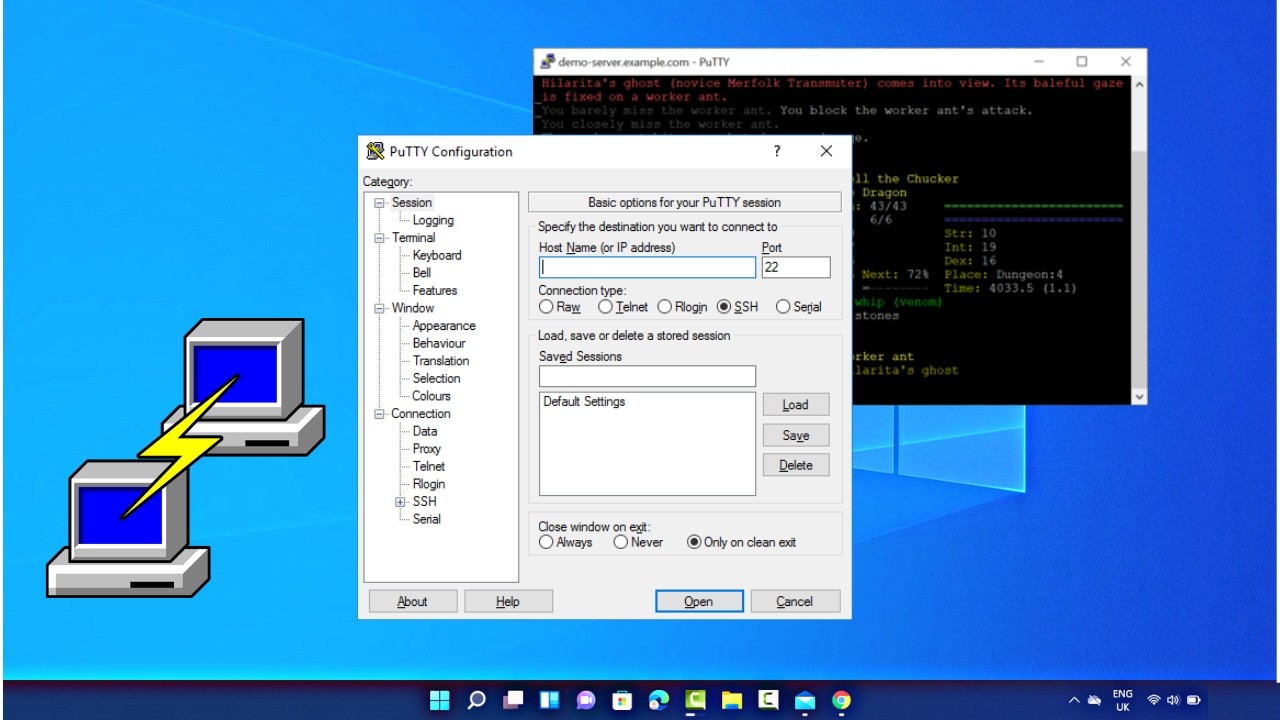Viewport: 1280px width, 720px height.
Task: Launch Microsoft Edge from the taskbar
Action: pos(658,701)
